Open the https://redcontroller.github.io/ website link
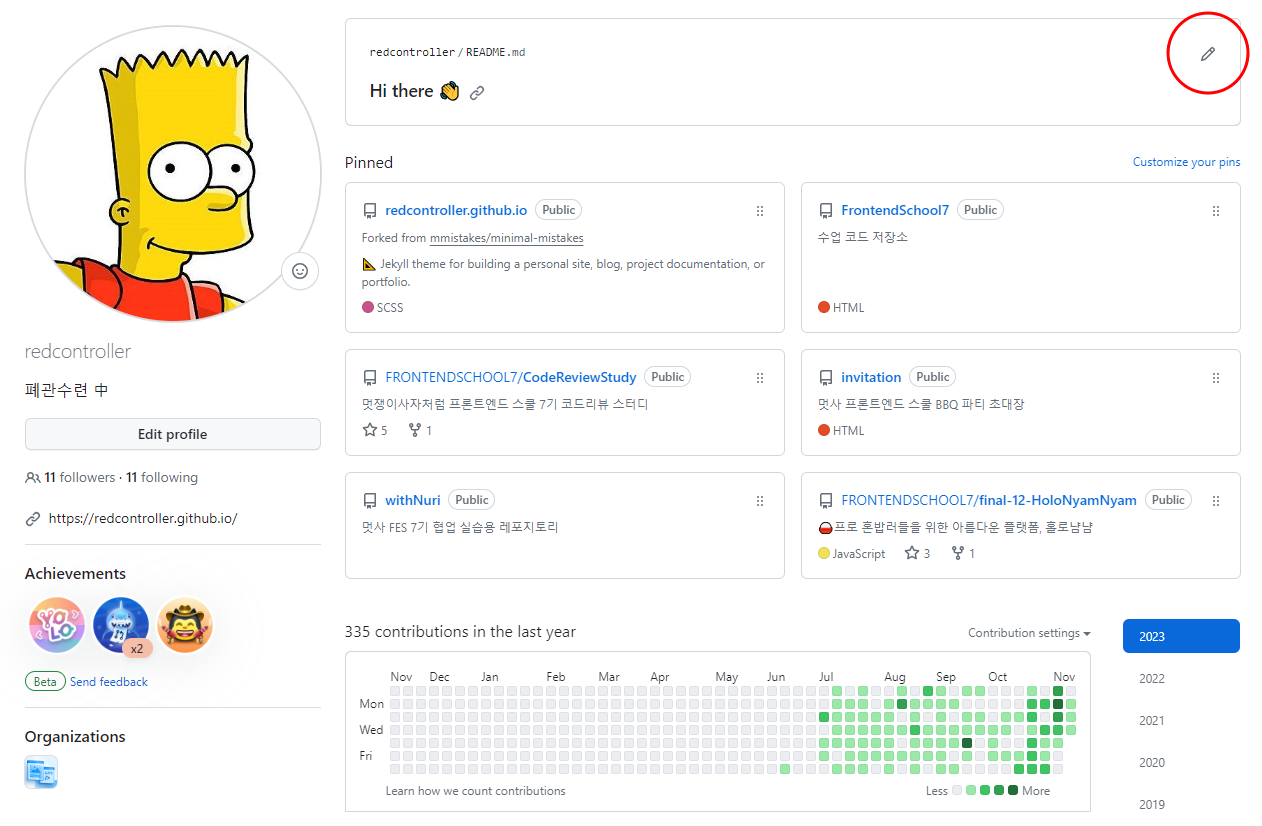The image size is (1262, 826). [143, 519]
